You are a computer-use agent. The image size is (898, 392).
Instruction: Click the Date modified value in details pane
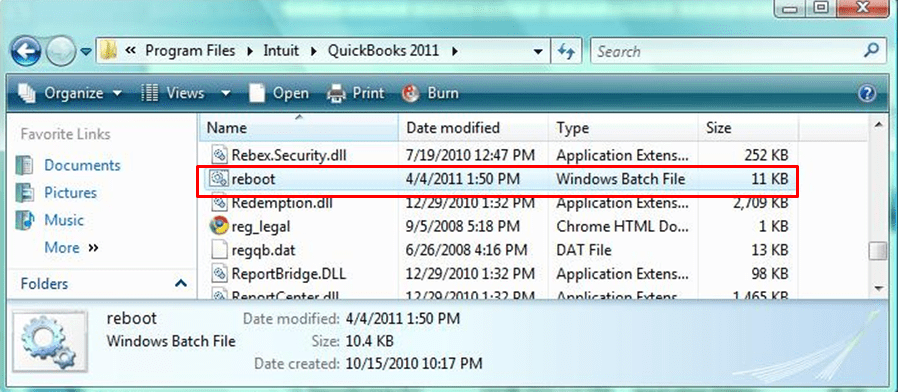point(402,318)
